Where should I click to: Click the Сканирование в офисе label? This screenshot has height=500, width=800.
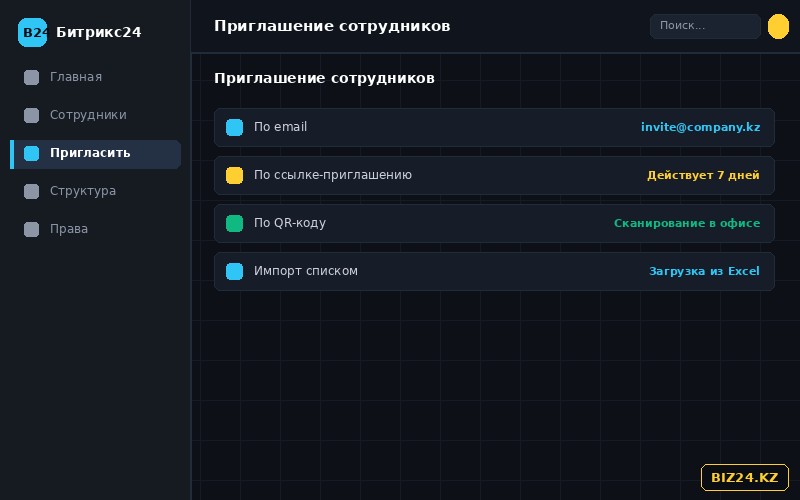(687, 223)
